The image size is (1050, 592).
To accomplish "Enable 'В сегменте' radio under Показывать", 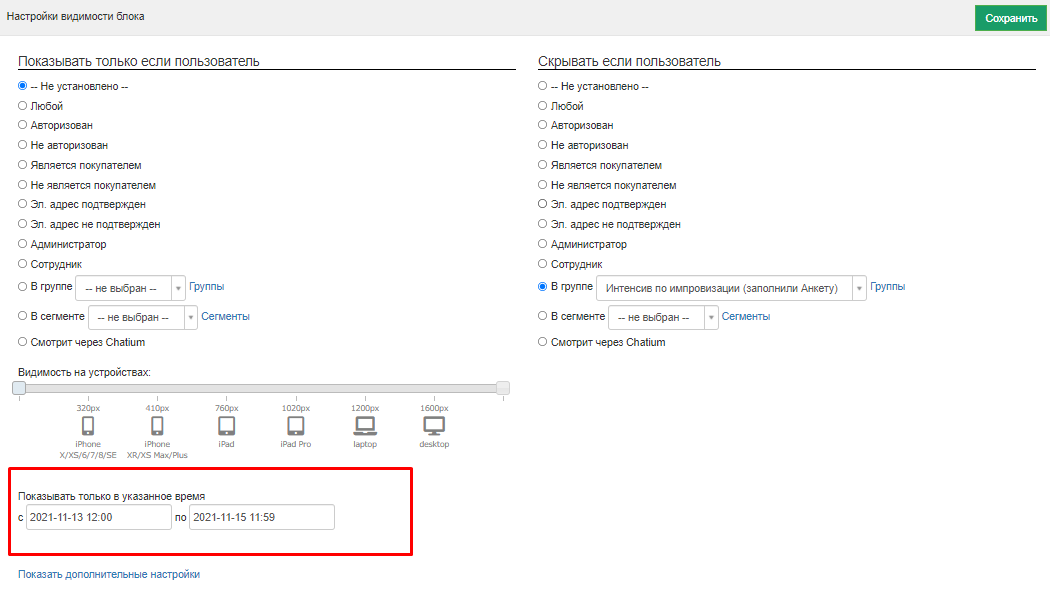I will coord(23,316).
